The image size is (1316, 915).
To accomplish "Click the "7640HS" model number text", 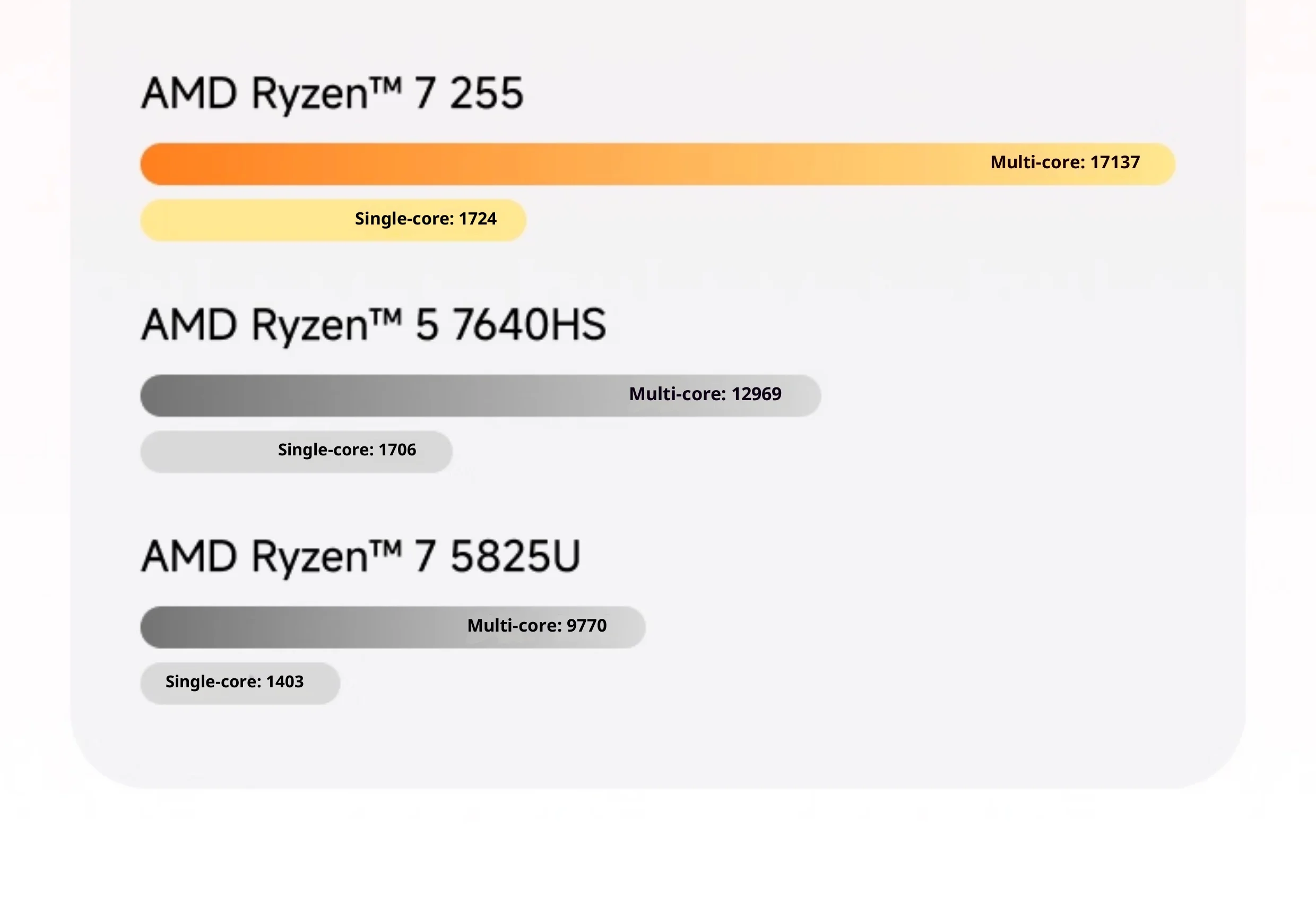I will [x=529, y=325].
